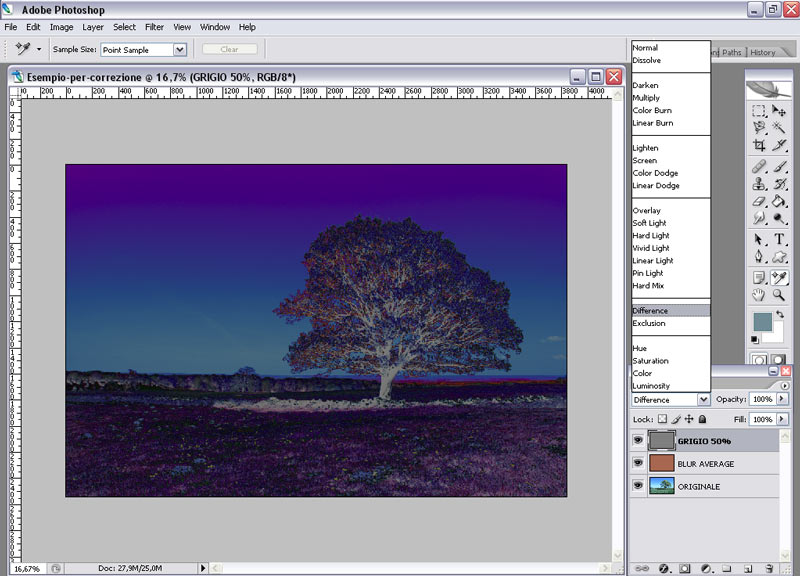
Task: Click the delete layer trash icon
Action: click(x=770, y=568)
